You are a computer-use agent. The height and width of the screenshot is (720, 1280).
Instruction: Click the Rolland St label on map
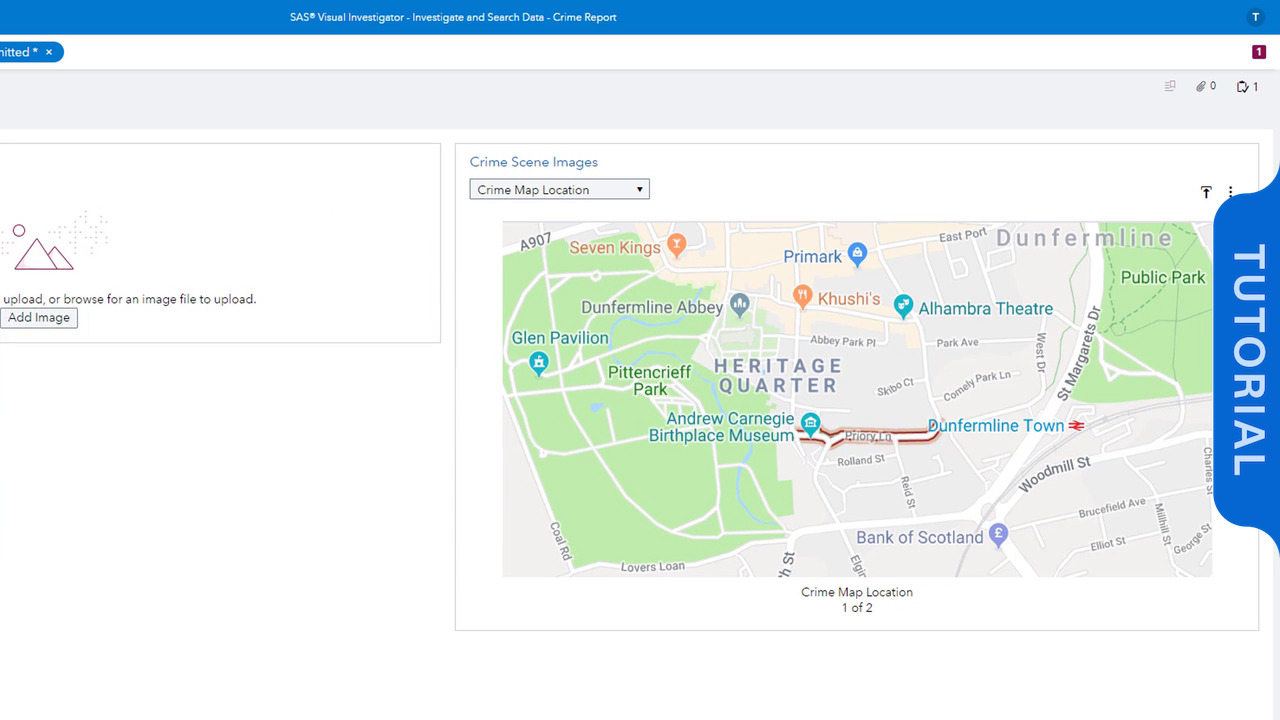point(861,460)
